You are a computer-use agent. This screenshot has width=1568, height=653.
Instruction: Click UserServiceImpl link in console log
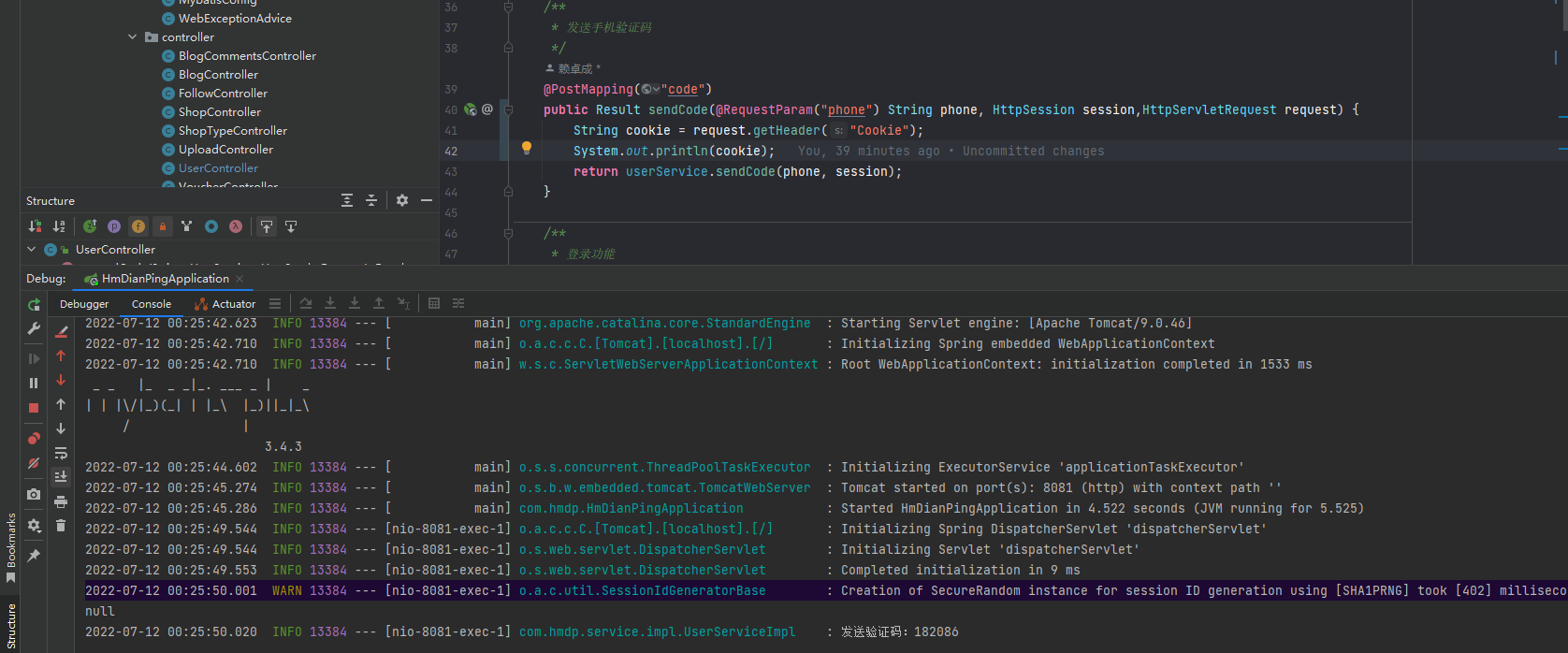(x=657, y=632)
